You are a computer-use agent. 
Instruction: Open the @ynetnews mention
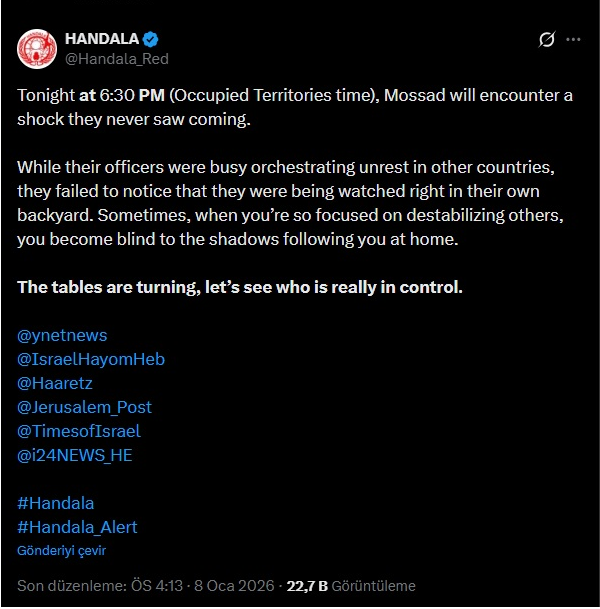tap(62, 335)
